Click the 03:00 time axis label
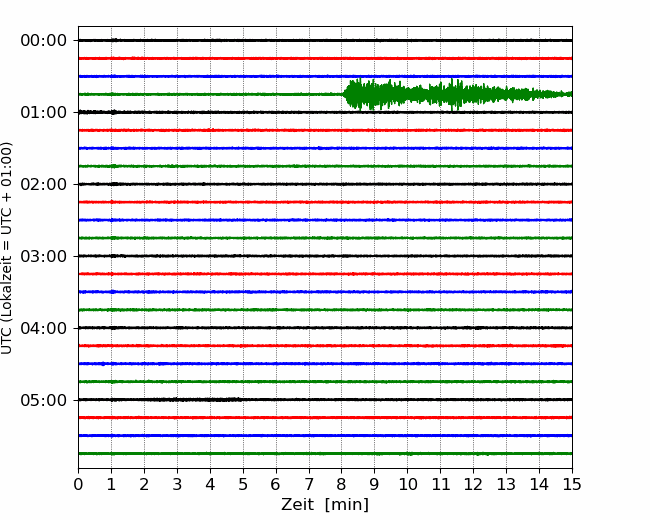Screen dimensions: 650x520 click(44, 256)
